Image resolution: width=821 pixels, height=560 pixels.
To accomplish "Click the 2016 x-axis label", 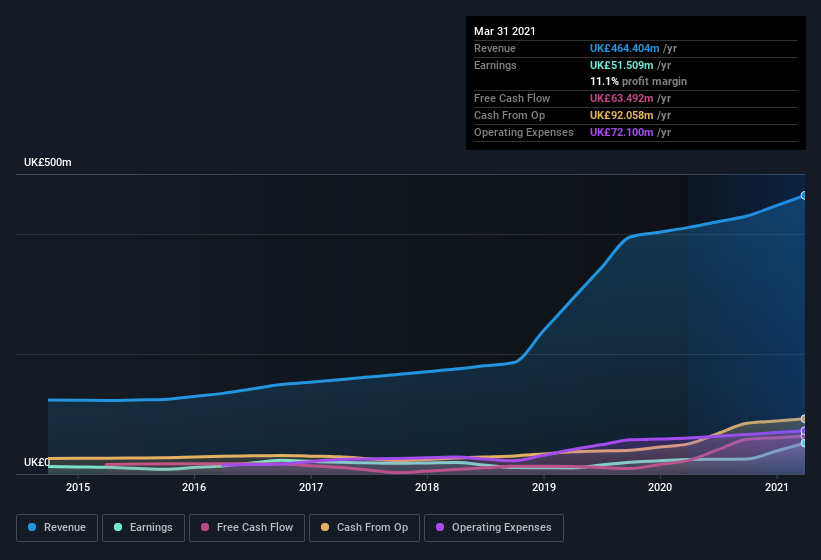I will [194, 487].
